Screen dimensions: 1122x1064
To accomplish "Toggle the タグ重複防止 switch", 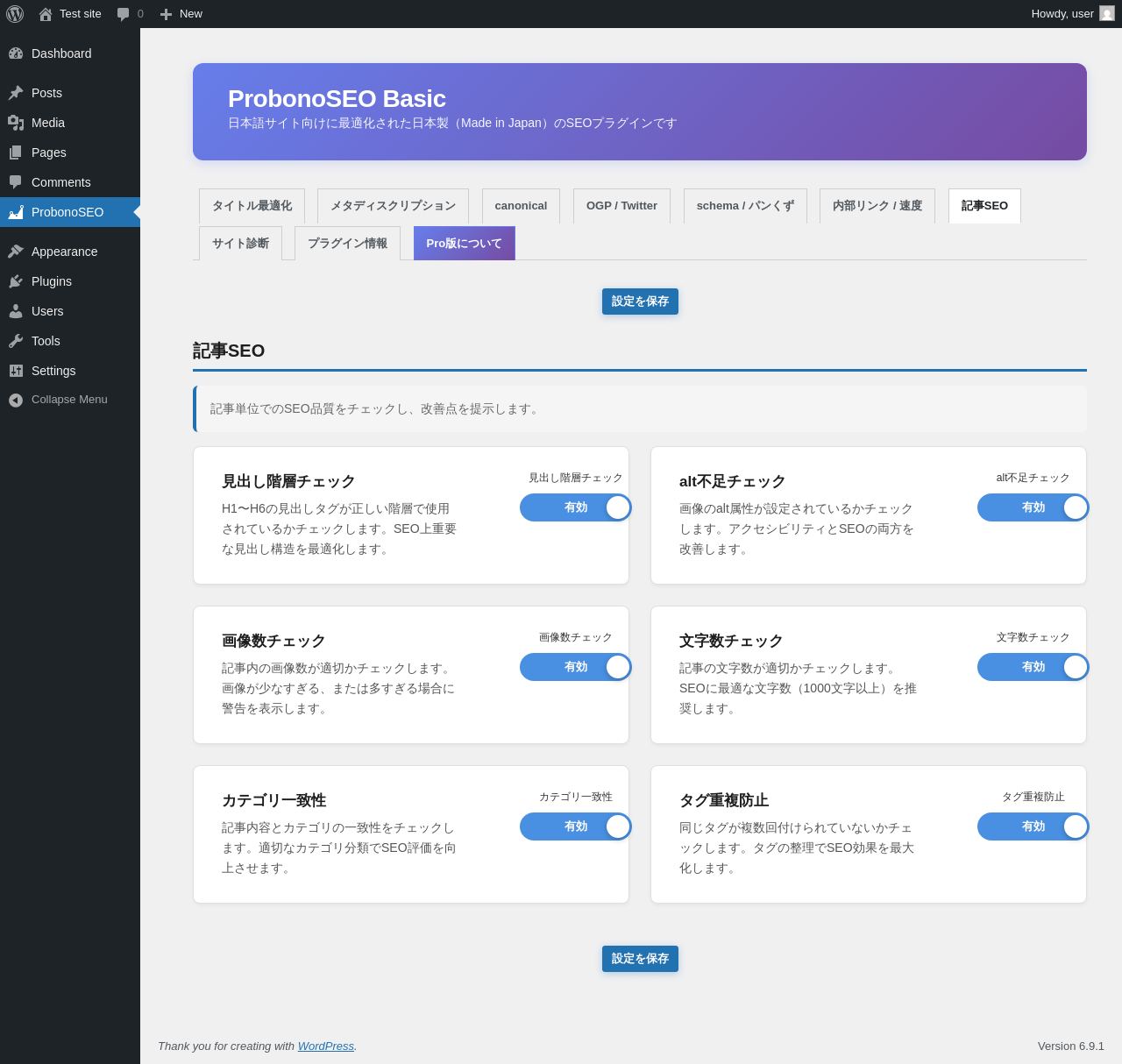I will tap(1033, 826).
